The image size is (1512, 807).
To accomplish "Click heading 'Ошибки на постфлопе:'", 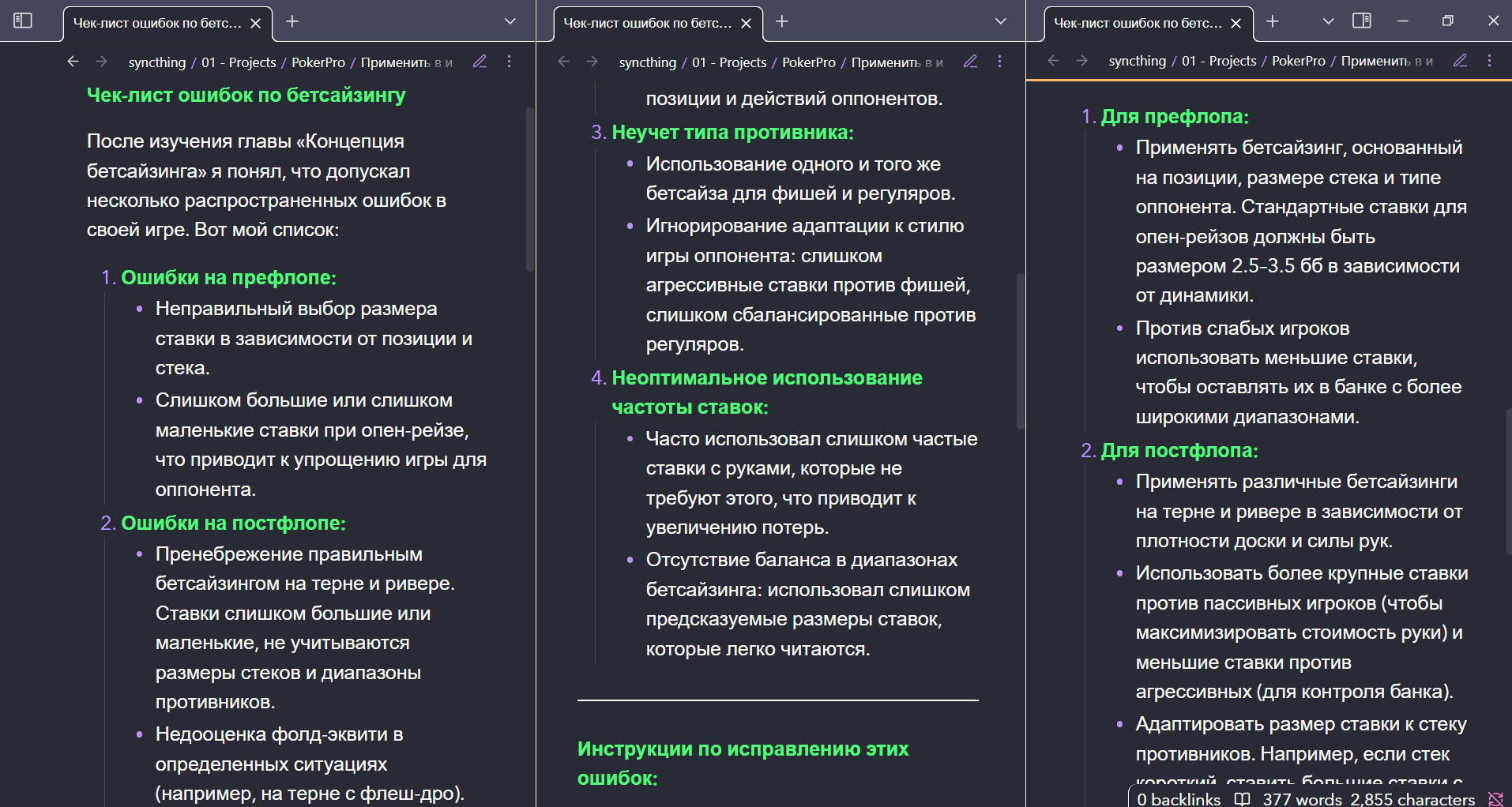I will click(233, 523).
